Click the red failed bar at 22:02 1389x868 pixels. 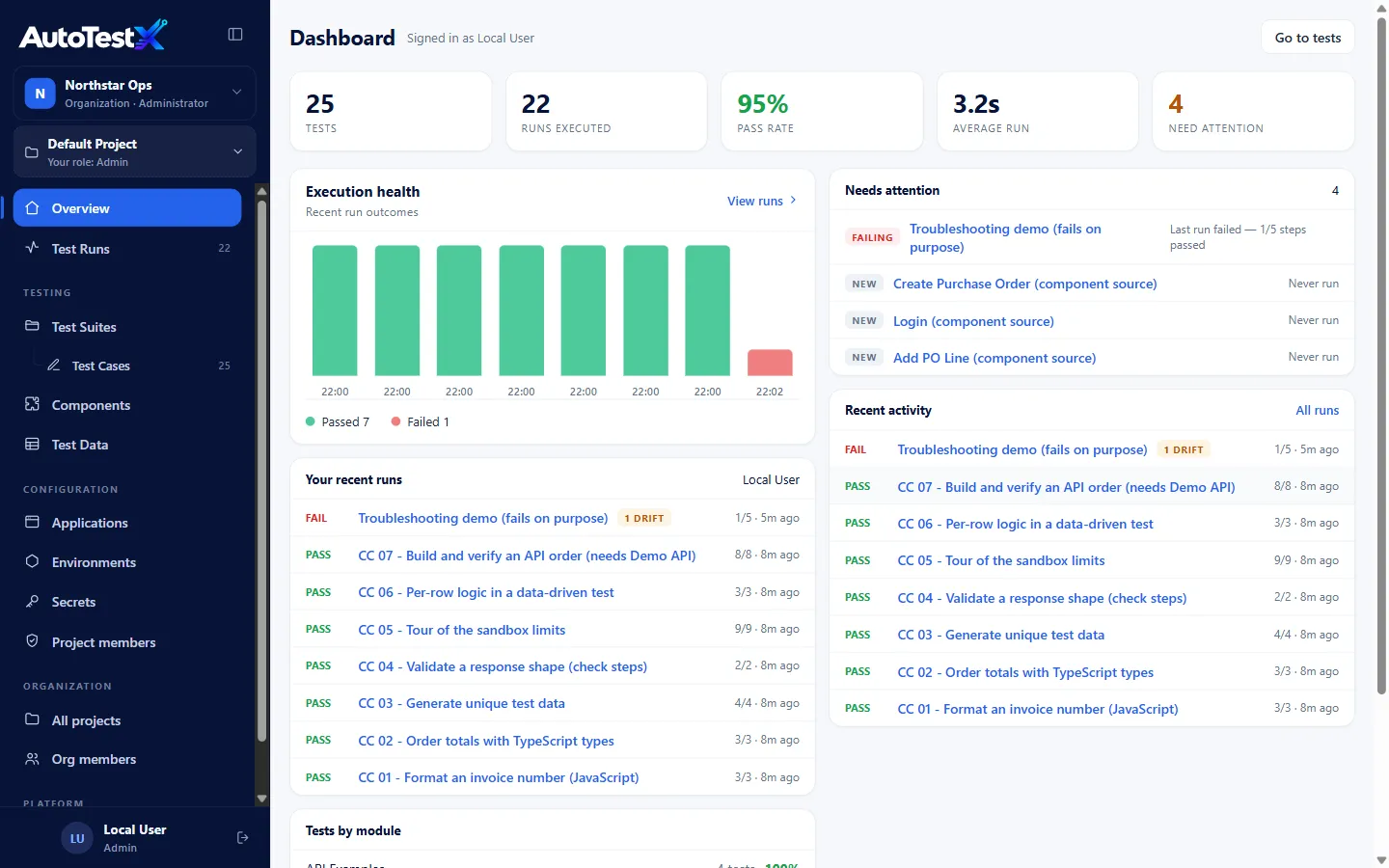click(770, 363)
